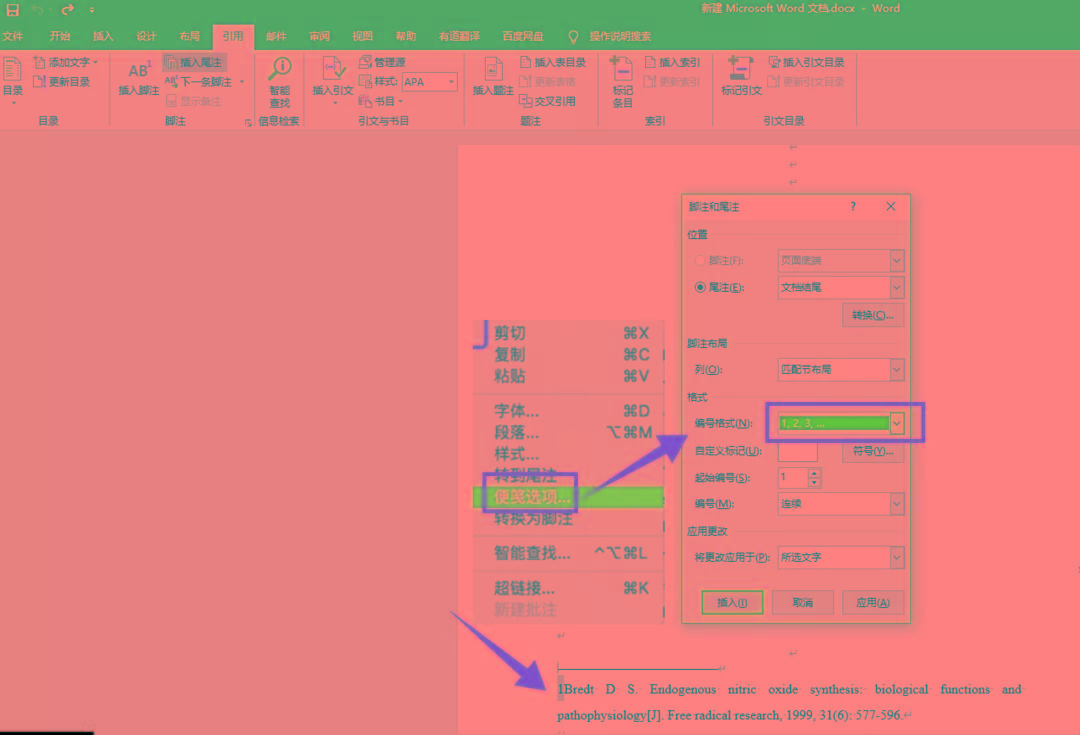Open the 有道翻译 tab

pyautogui.click(x=459, y=36)
